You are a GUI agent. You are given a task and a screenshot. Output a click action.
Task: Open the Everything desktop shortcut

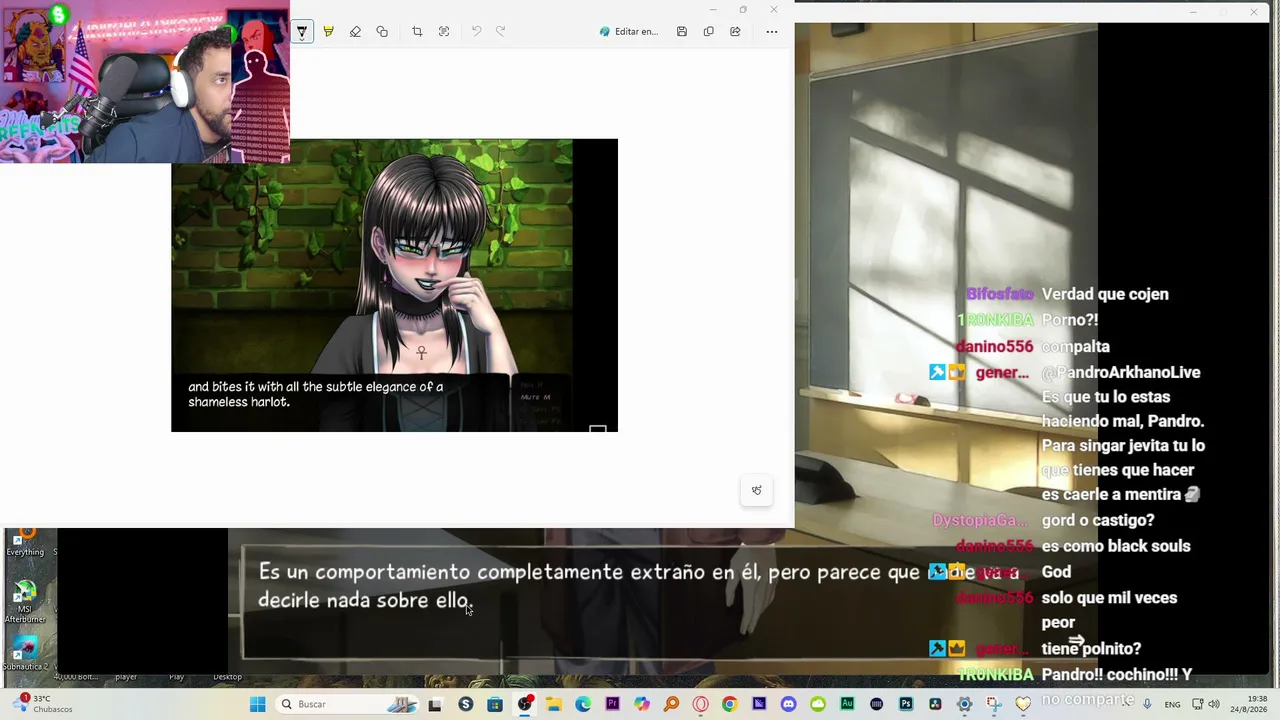pyautogui.click(x=25, y=541)
